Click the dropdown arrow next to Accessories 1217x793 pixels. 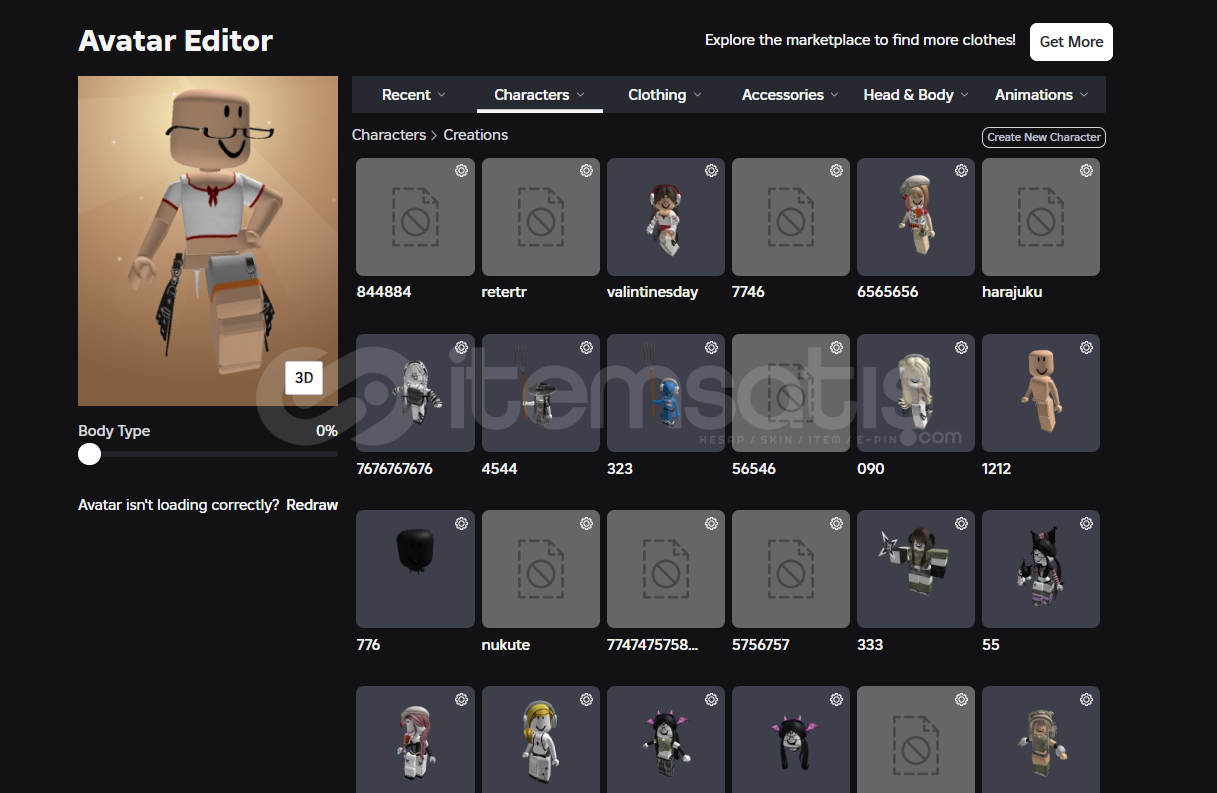834,95
